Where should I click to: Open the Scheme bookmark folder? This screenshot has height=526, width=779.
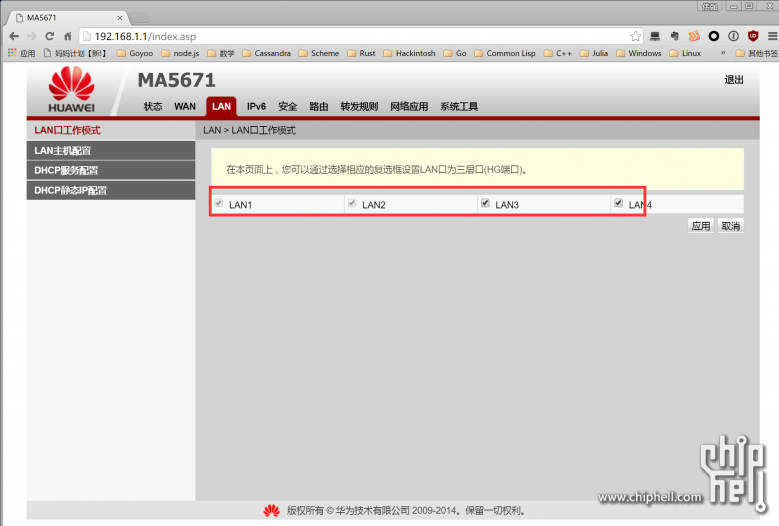click(x=318, y=53)
